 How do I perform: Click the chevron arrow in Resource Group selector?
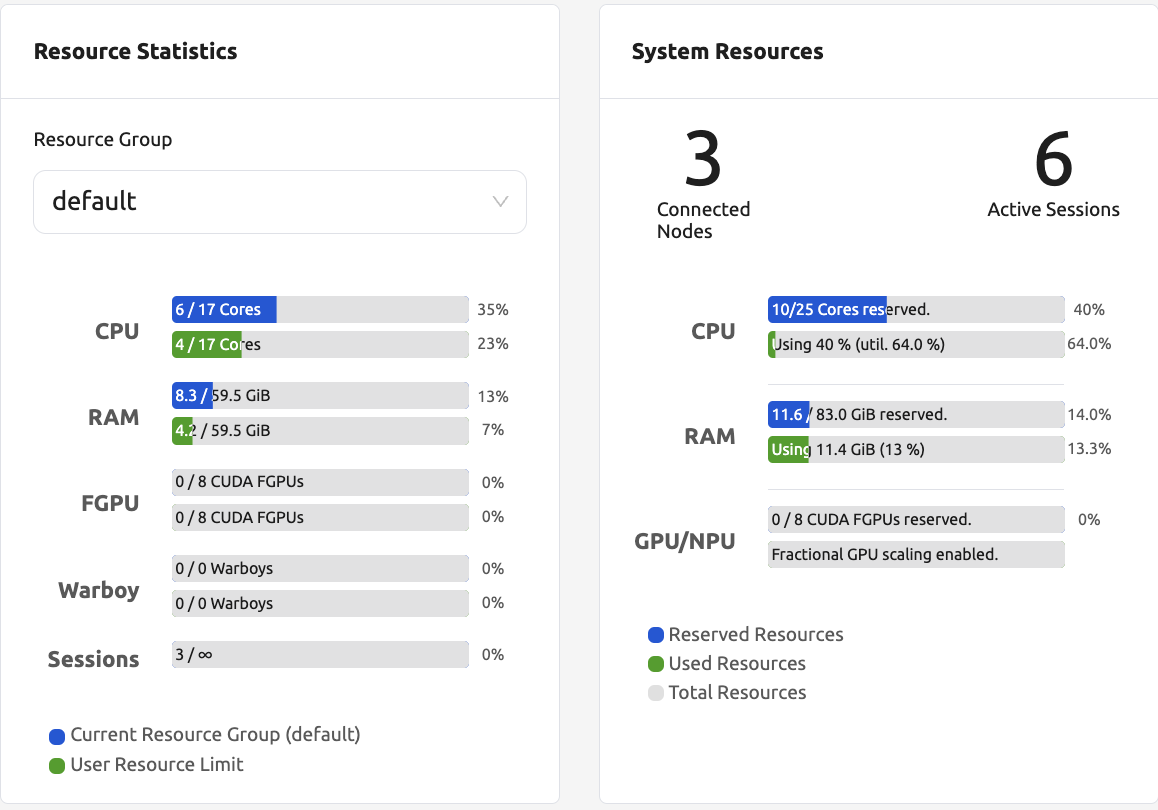tap(501, 202)
